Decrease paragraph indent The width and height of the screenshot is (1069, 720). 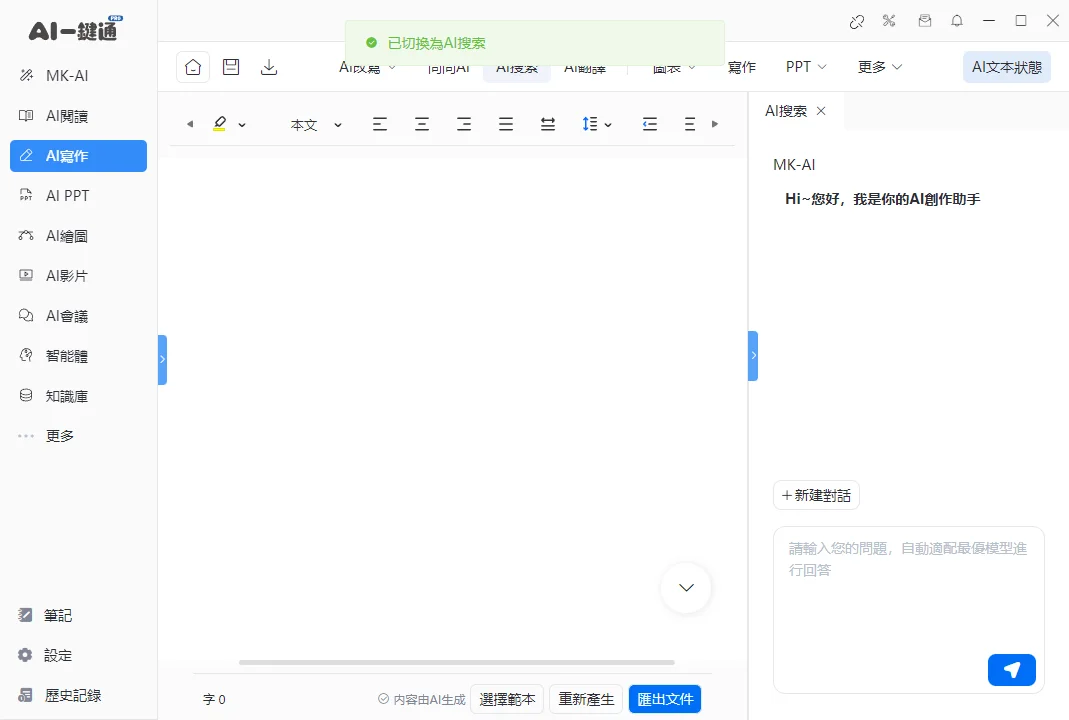(x=650, y=124)
